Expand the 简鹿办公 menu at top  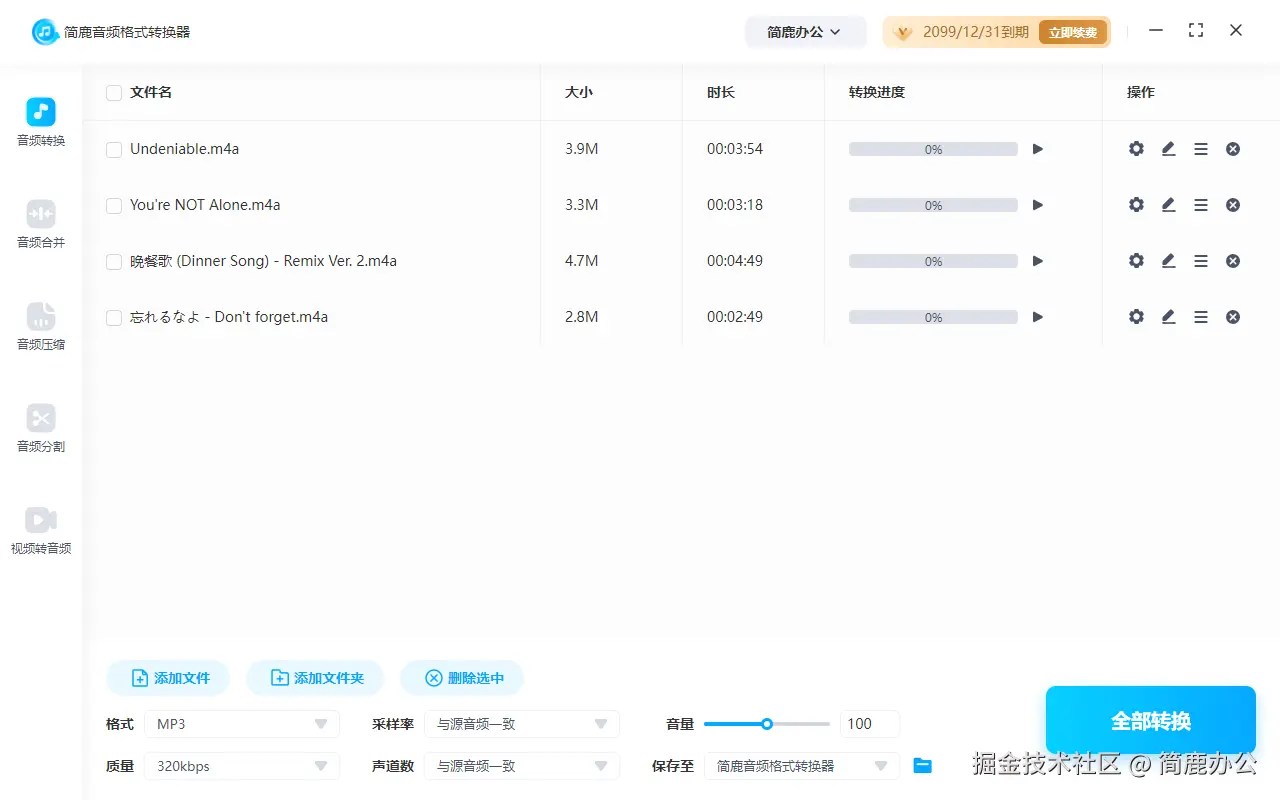(x=805, y=32)
